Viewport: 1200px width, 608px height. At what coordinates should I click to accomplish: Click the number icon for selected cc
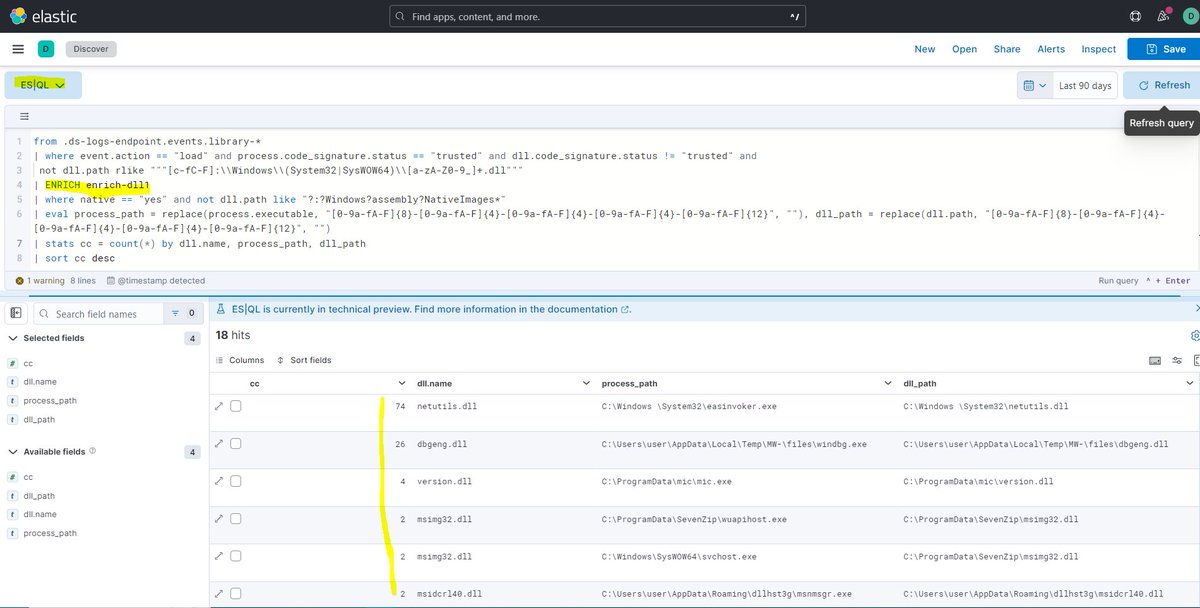[11, 363]
